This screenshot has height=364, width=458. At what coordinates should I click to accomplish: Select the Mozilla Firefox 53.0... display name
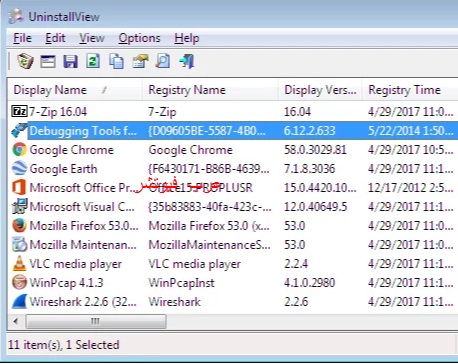point(84,226)
